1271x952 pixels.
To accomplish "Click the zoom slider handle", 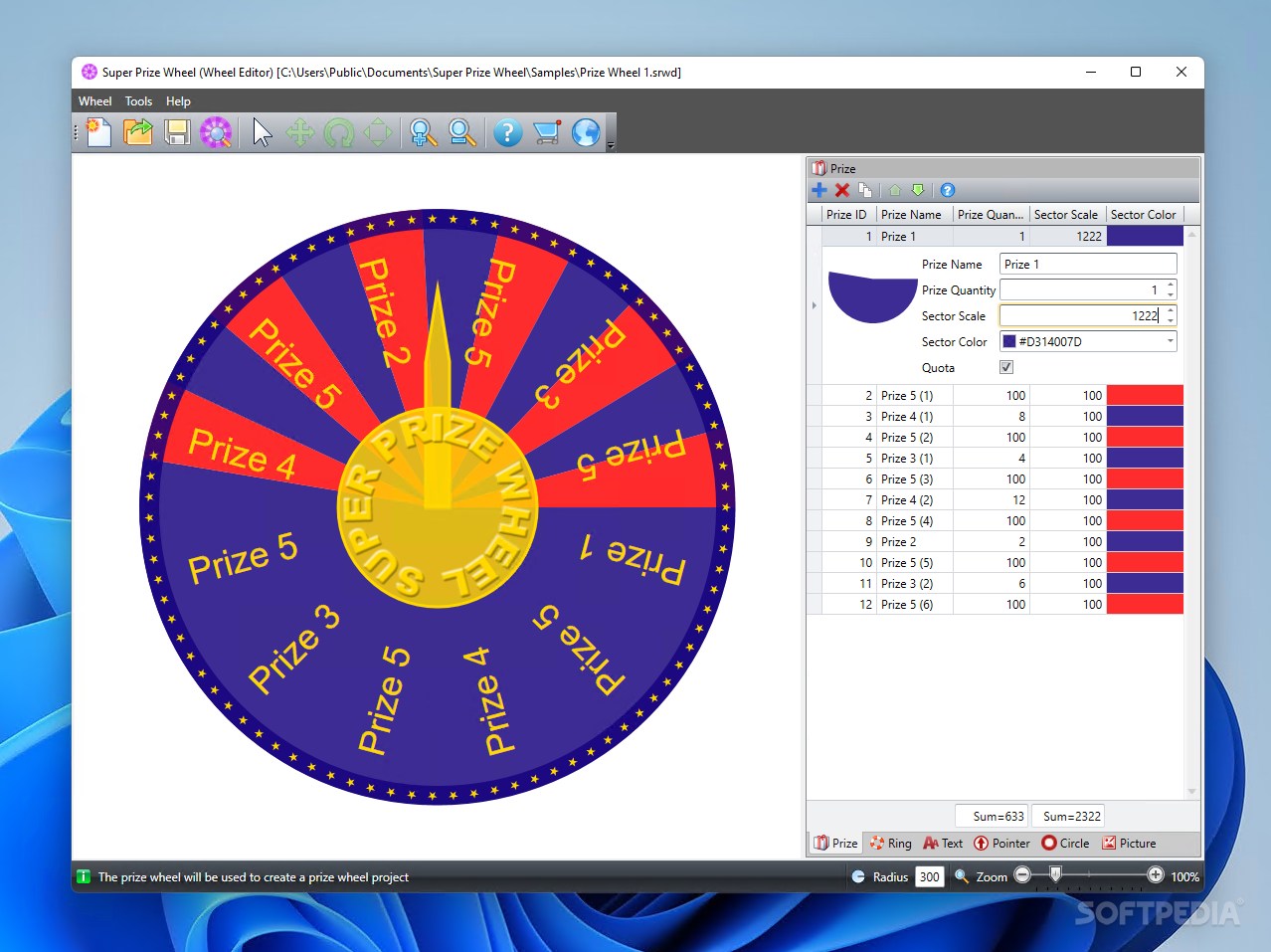I will [1056, 874].
